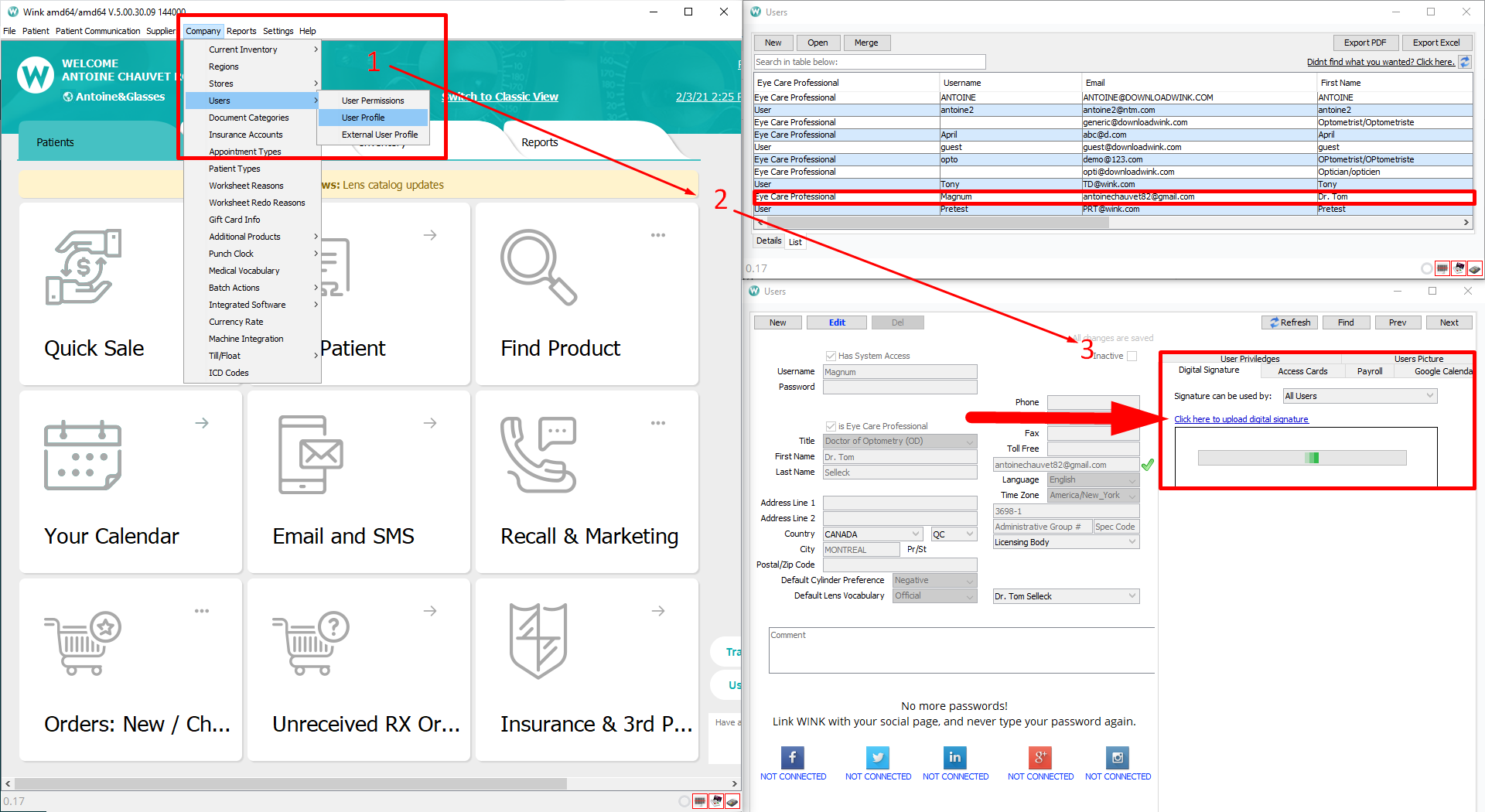
Task: Click the Merge button in Users list
Action: 866,43
